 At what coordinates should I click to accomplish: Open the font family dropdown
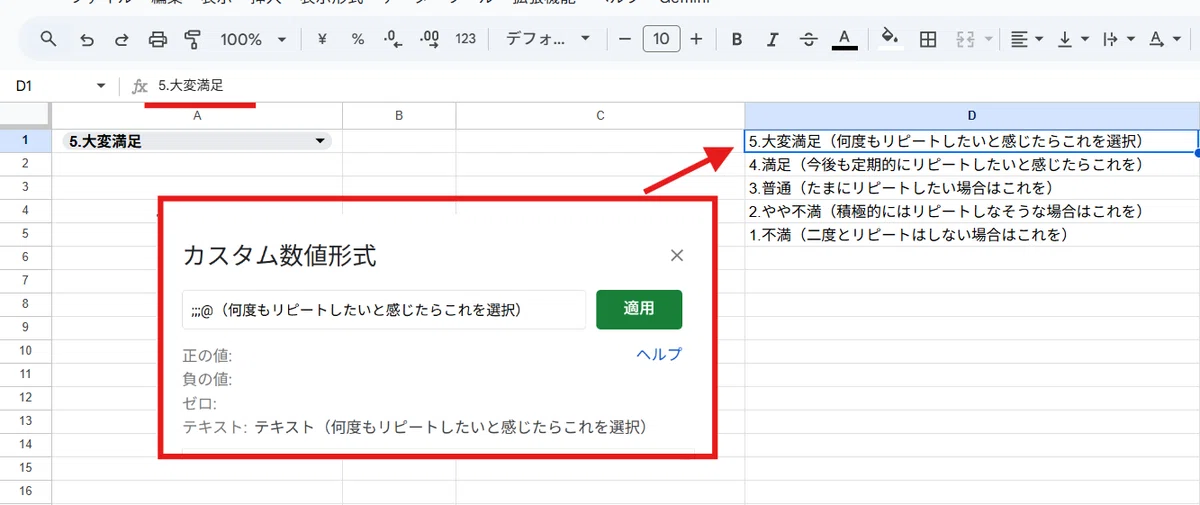pos(548,40)
